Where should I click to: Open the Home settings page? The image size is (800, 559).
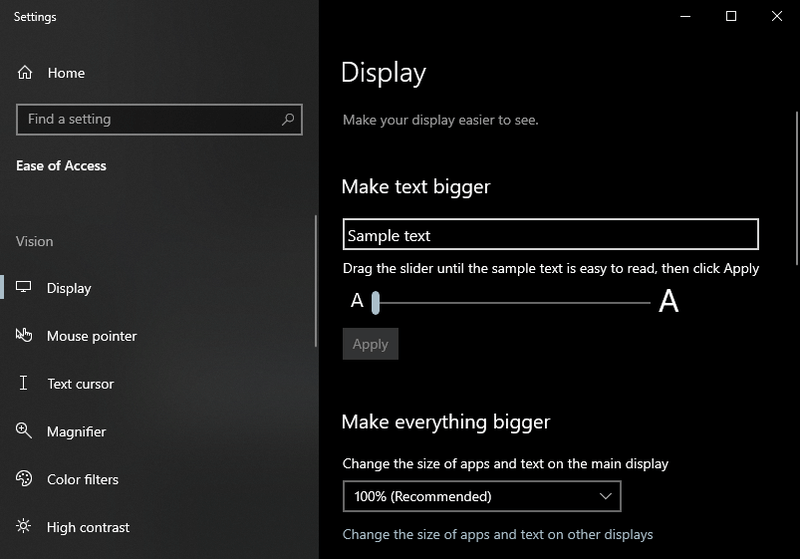[x=159, y=73]
